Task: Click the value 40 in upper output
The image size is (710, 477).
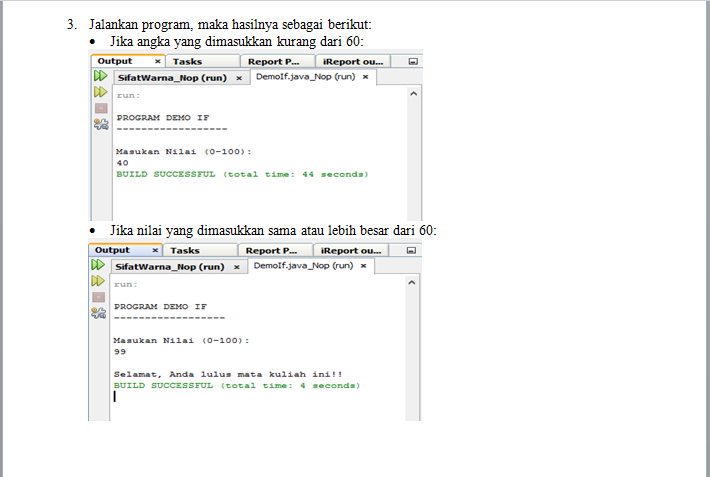Action: click(122, 163)
